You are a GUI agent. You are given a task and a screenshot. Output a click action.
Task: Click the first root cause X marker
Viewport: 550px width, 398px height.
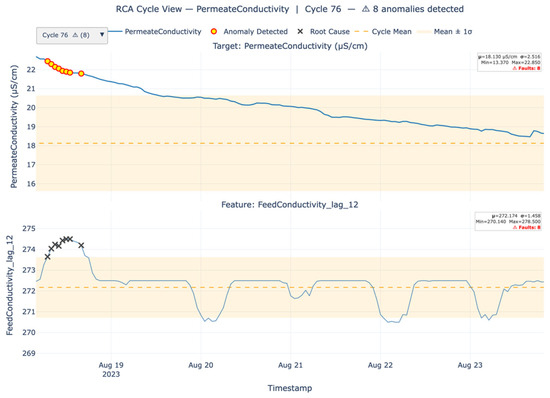[48, 257]
